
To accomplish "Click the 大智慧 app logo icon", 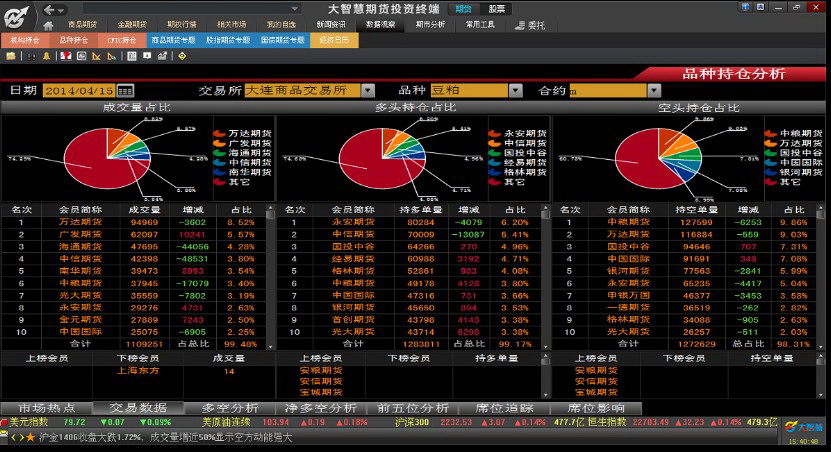I will tap(16, 17).
